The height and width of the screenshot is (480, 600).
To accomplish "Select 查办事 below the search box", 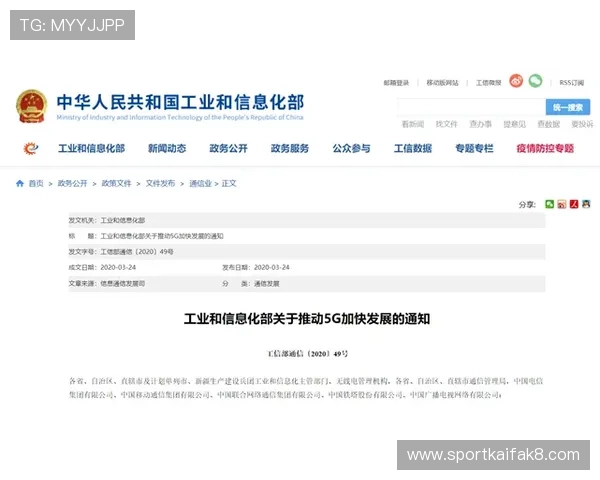I will [481, 124].
